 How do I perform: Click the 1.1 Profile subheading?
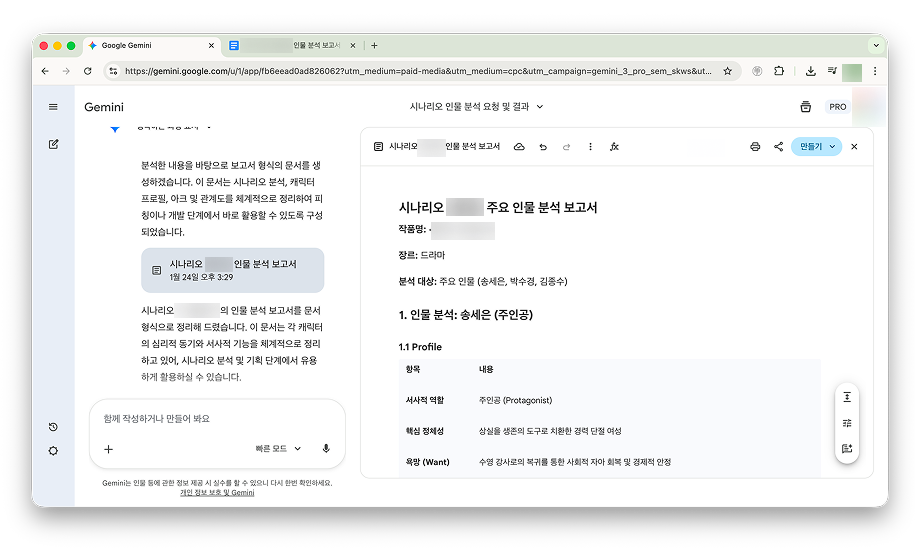pos(420,347)
